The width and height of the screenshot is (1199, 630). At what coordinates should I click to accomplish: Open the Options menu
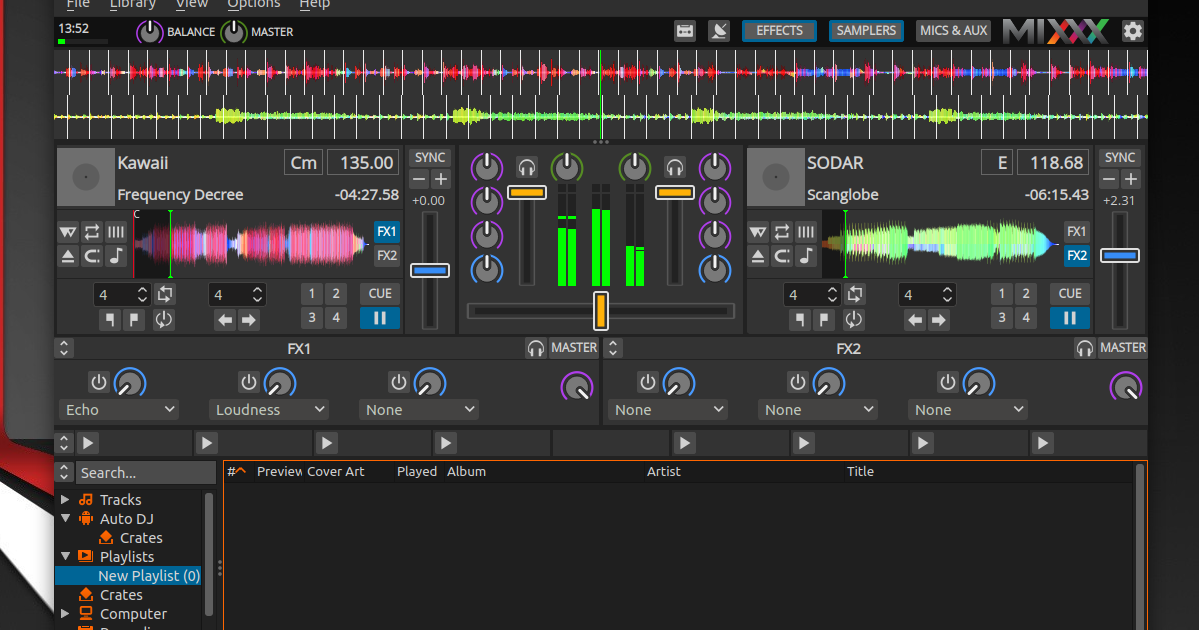[253, 5]
